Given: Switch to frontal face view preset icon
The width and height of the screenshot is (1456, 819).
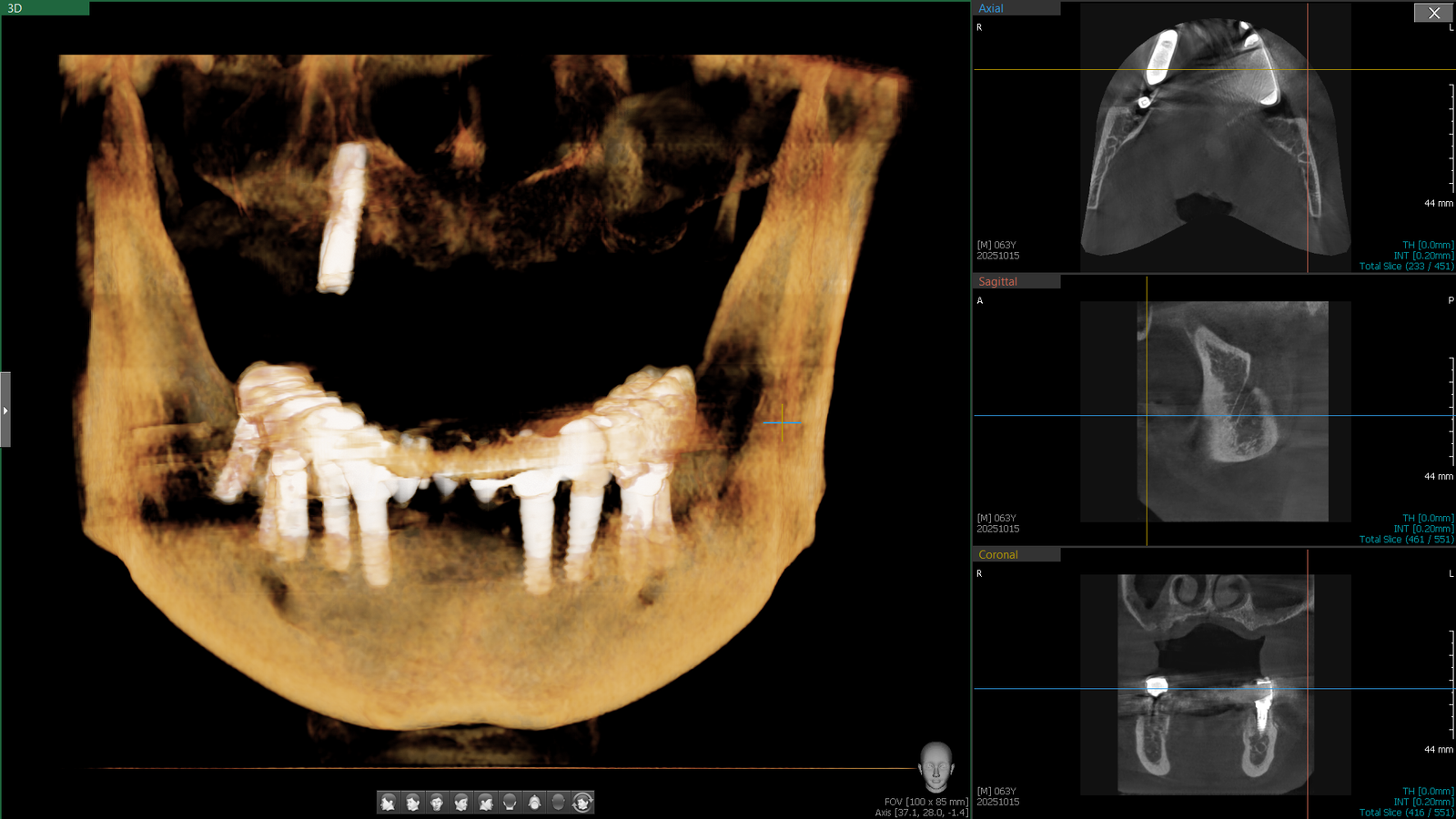Looking at the screenshot, I should click(437, 802).
